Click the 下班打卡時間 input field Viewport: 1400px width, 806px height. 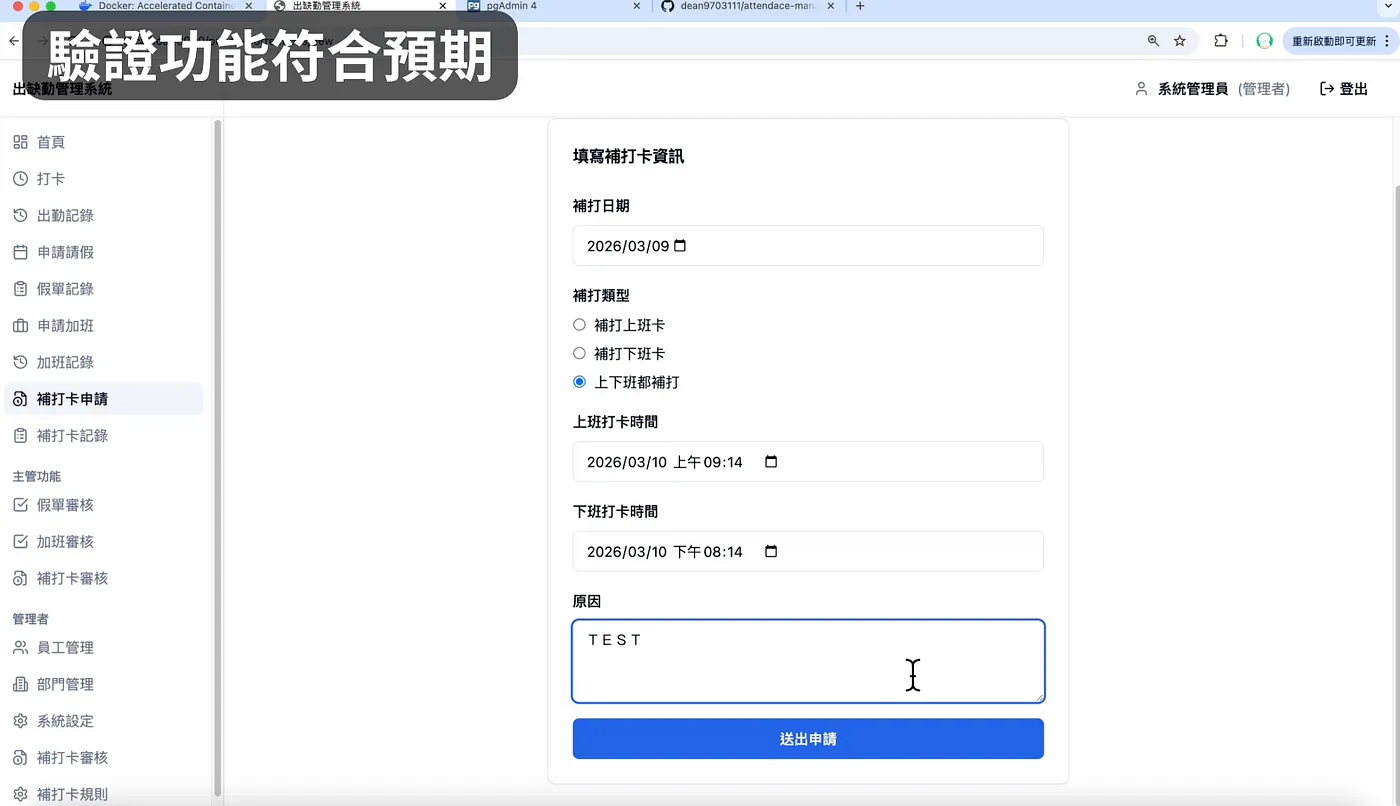[x=808, y=551]
